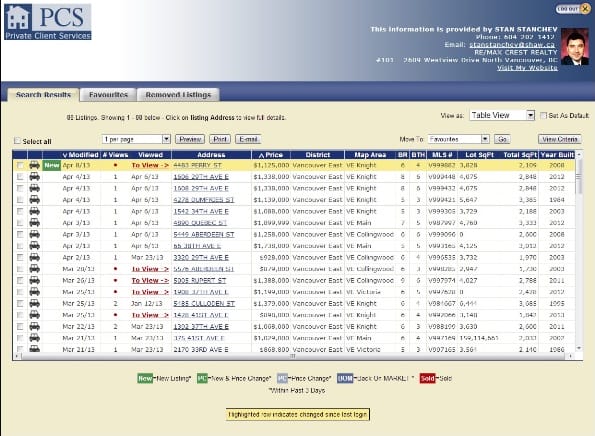
Task: Open the Move To Favourites dropdown
Action: [x=458, y=139]
